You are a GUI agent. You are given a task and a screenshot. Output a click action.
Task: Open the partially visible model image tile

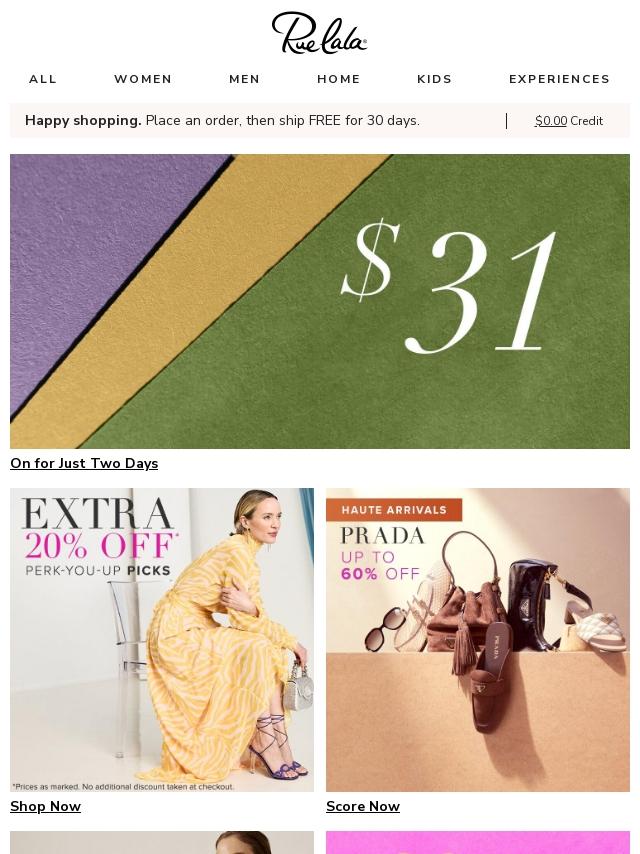pos(162,843)
